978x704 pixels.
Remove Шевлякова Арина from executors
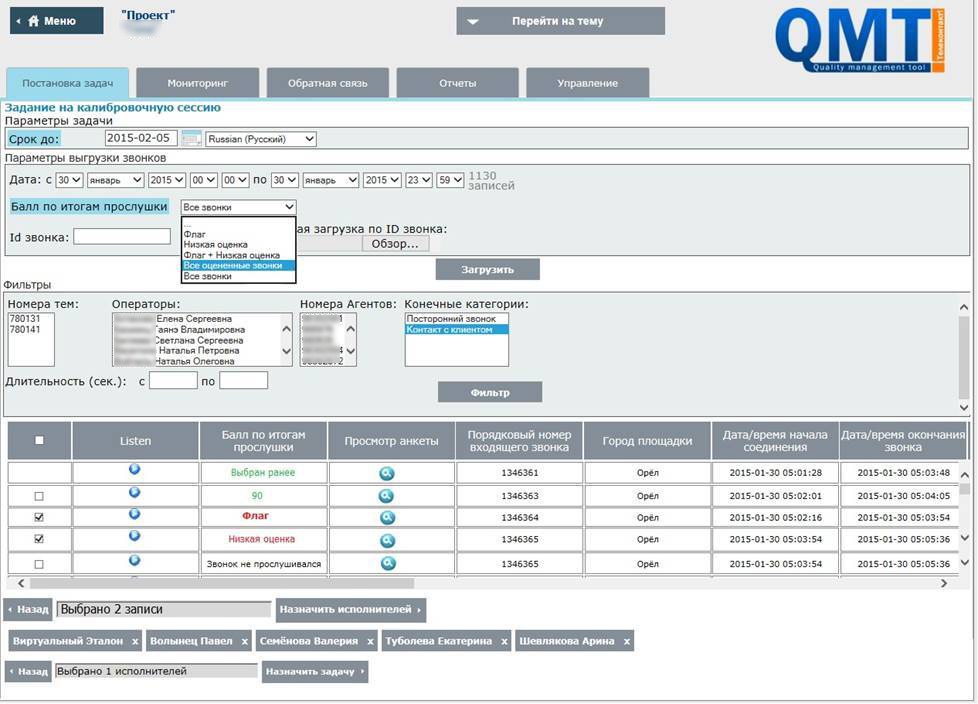[x=626, y=642]
